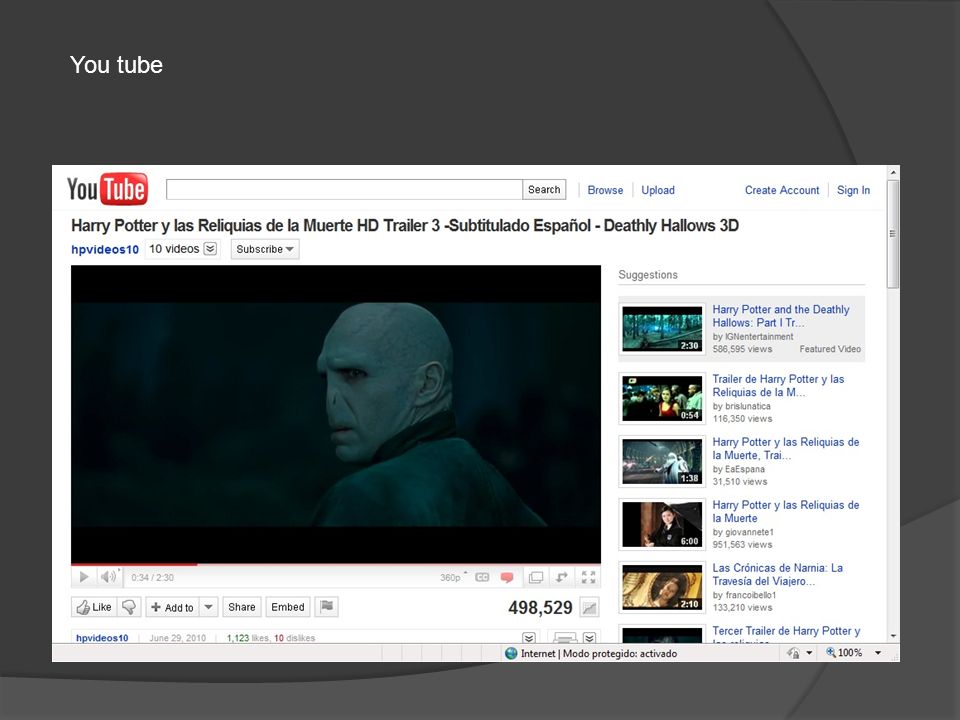Click the scrollbar up arrow

pos(893,173)
